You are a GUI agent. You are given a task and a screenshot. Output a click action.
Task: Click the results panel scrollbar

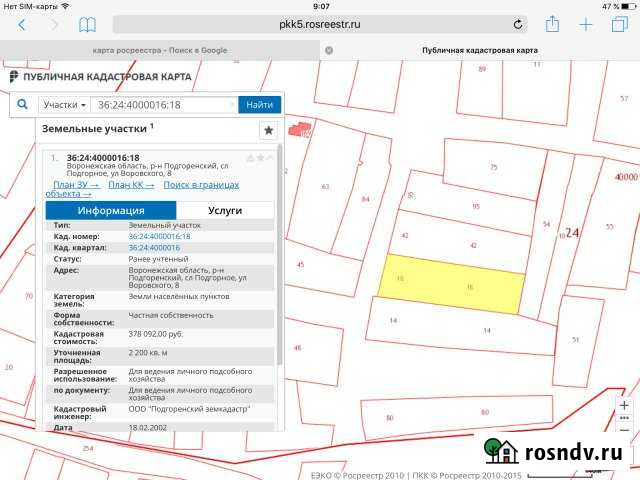280,254
